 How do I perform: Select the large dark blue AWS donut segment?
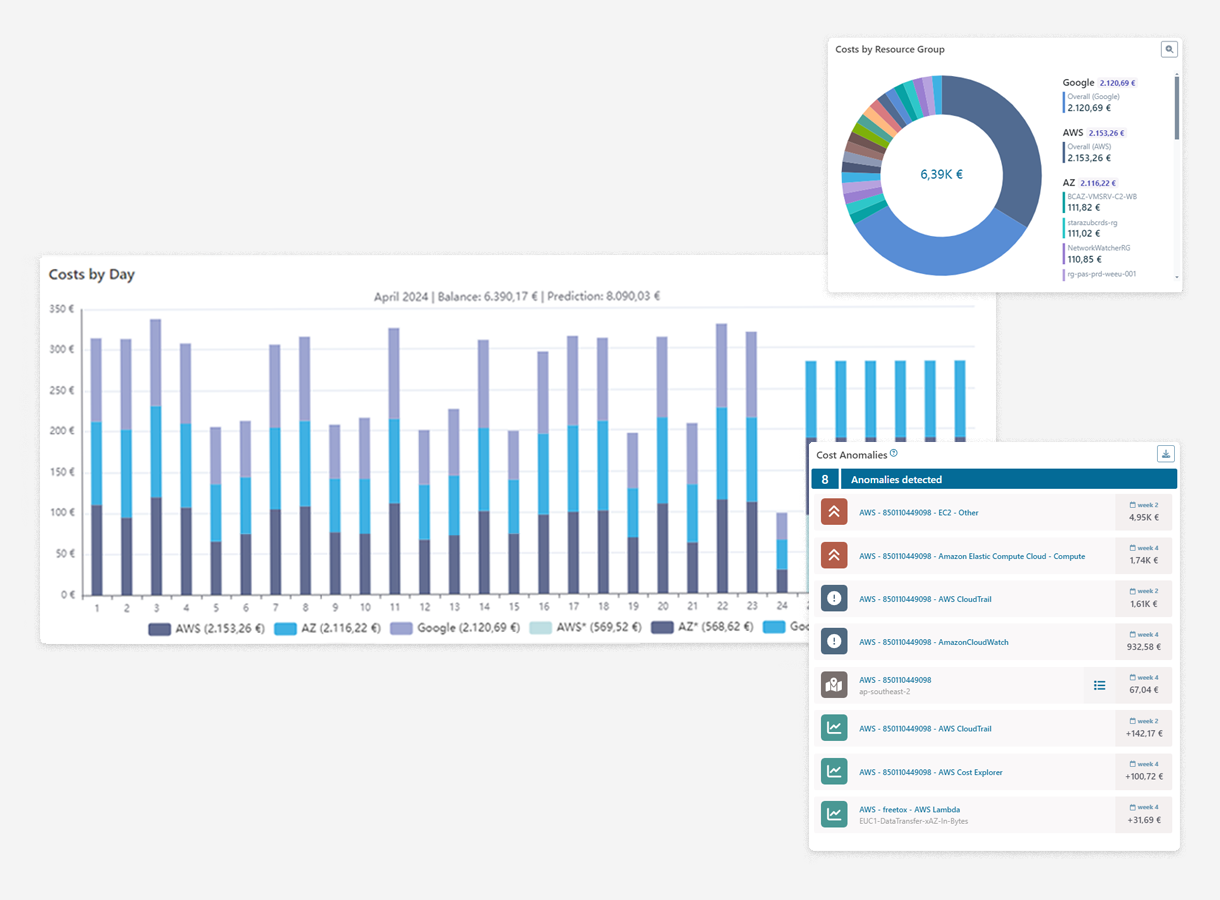coord(1008,150)
